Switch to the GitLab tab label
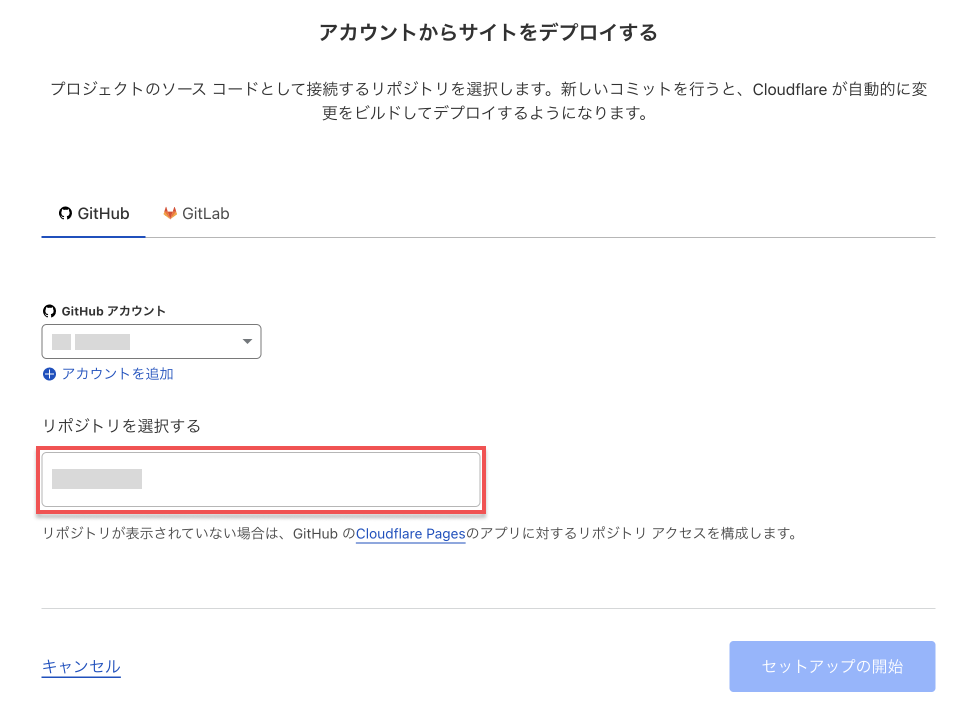 click(206, 214)
